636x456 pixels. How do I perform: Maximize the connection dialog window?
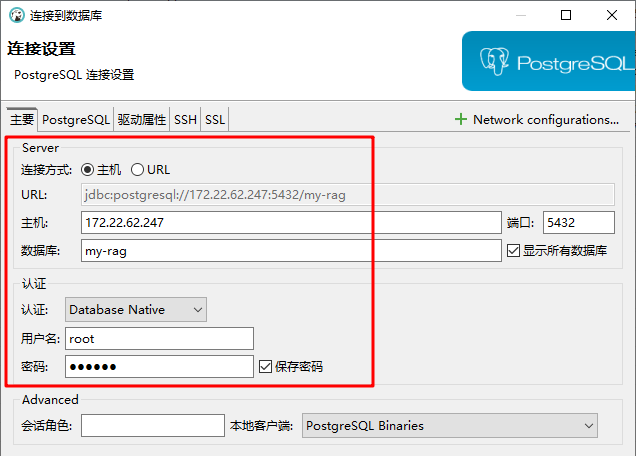pos(566,15)
